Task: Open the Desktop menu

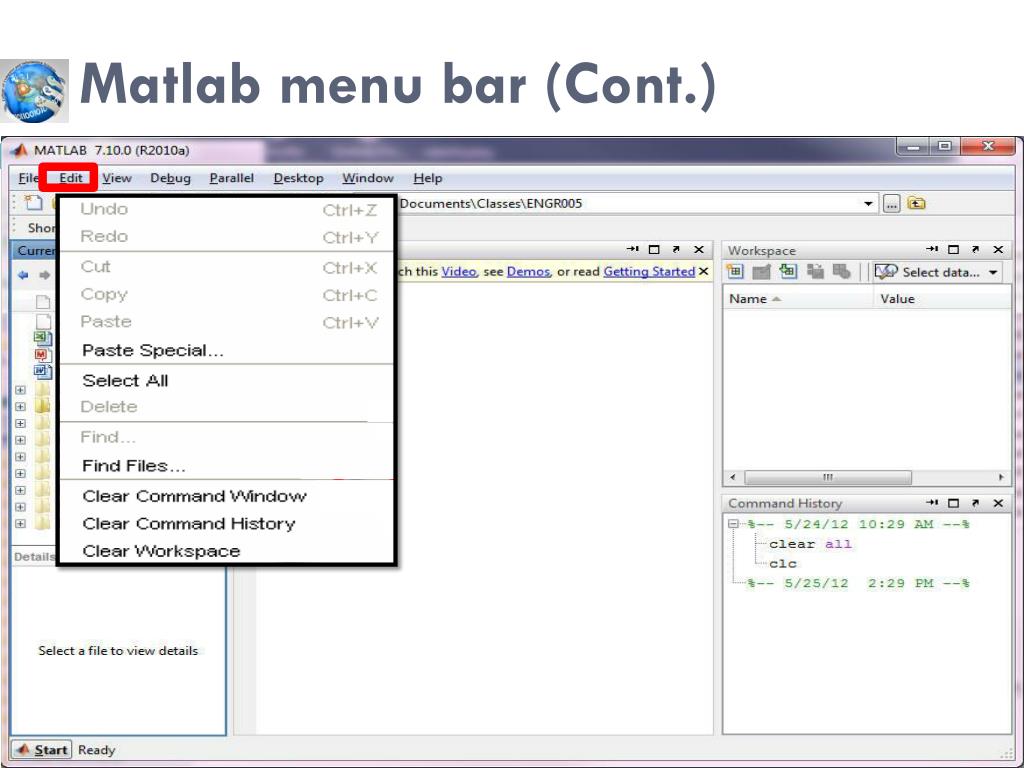Action: pos(298,178)
